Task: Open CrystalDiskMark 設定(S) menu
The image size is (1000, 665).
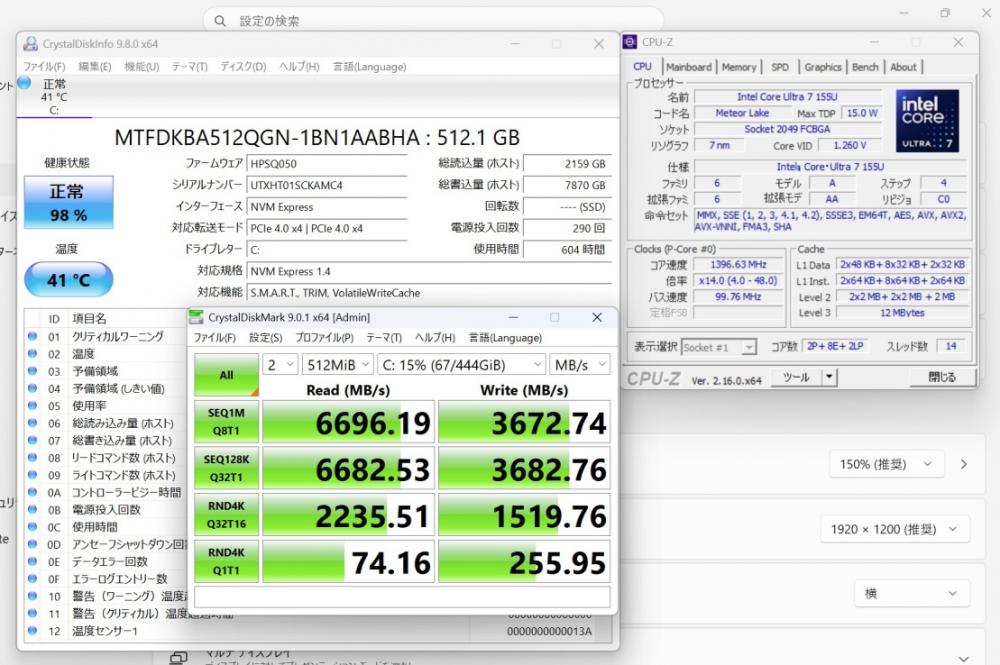Action: click(265, 337)
